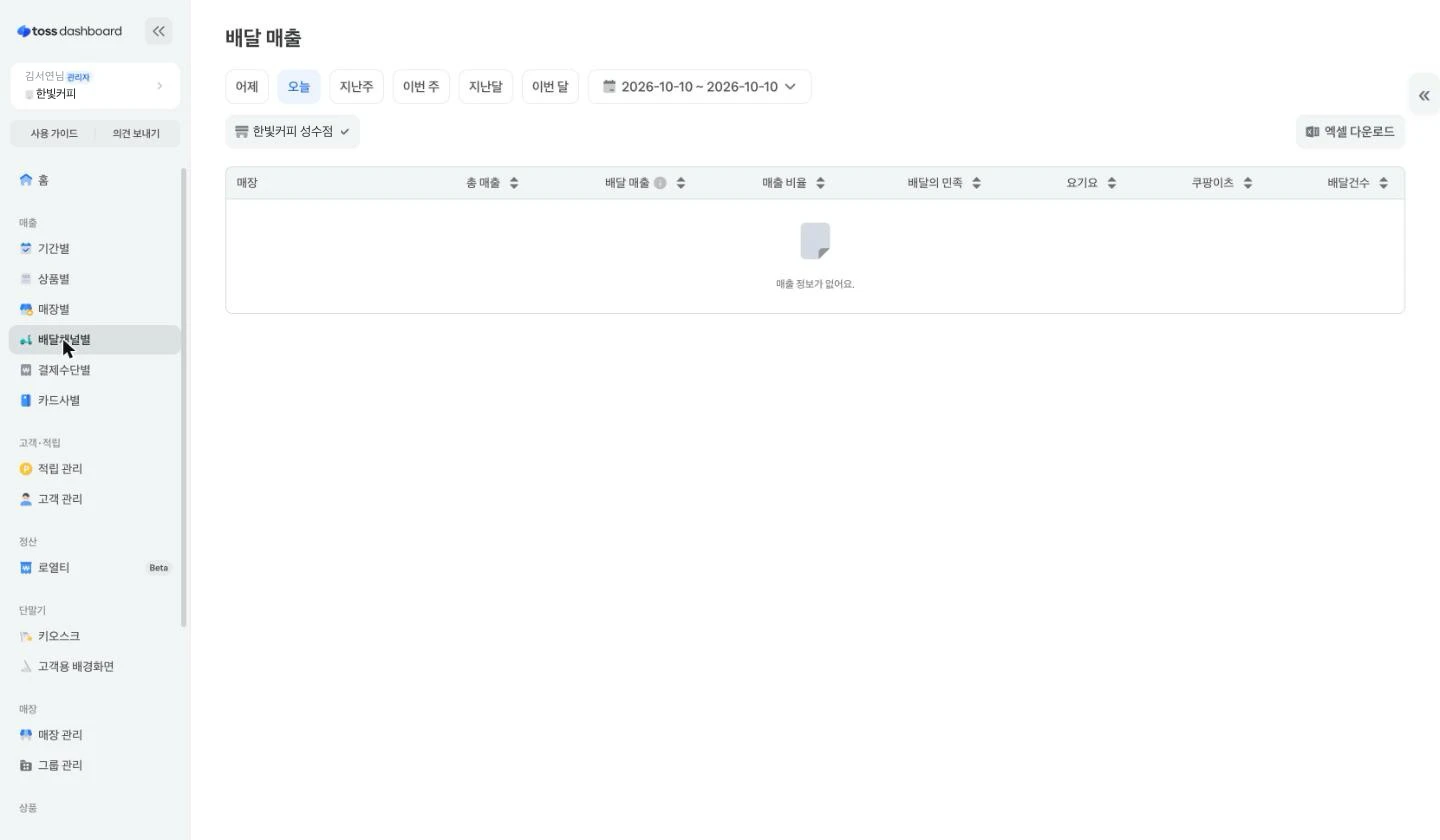The height and width of the screenshot is (840, 1440).
Task: Select the 이번 주 date filter
Action: coord(421,86)
